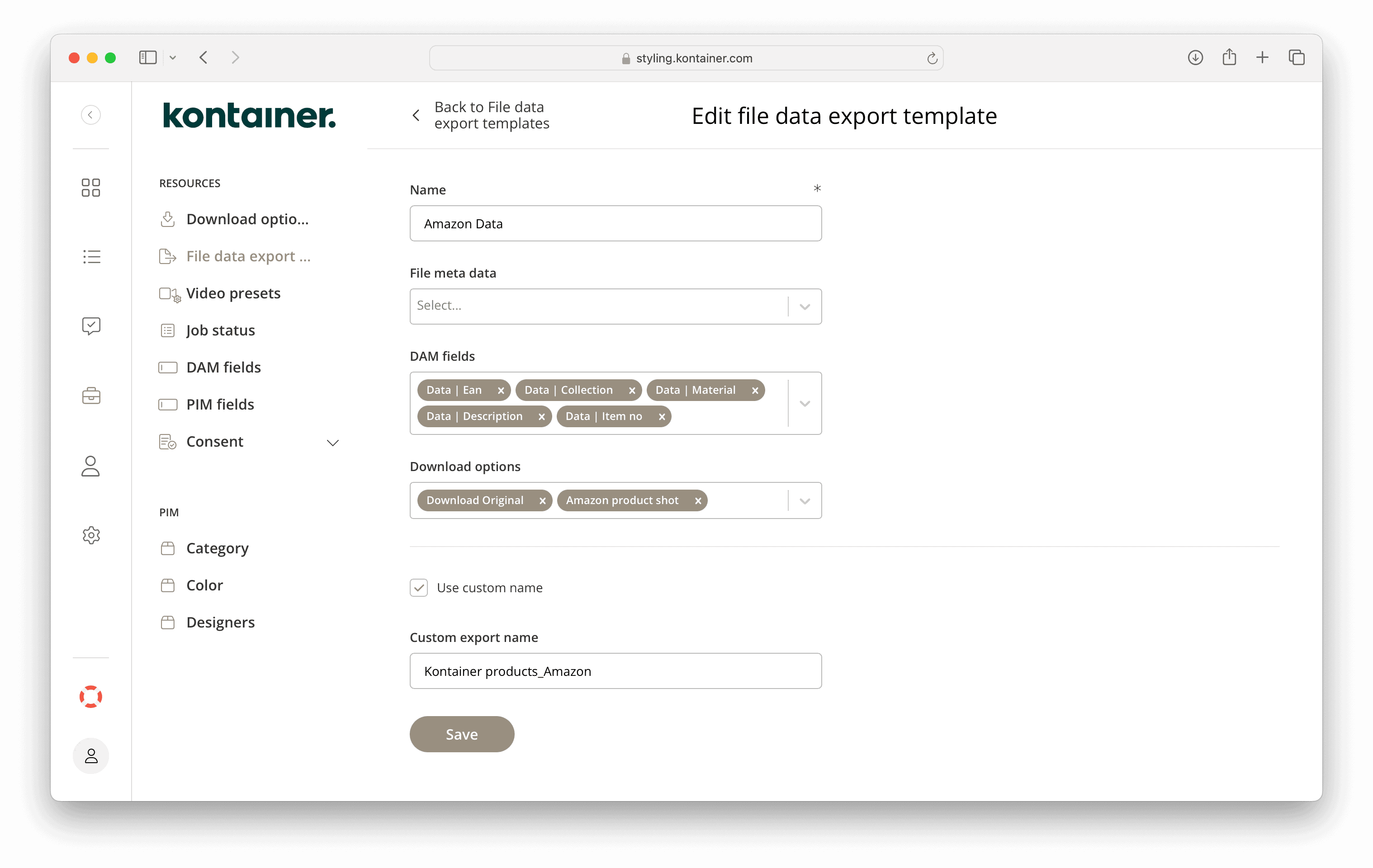Click the briefcase icon in the sidebar
The width and height of the screenshot is (1373, 868).
click(x=90, y=396)
